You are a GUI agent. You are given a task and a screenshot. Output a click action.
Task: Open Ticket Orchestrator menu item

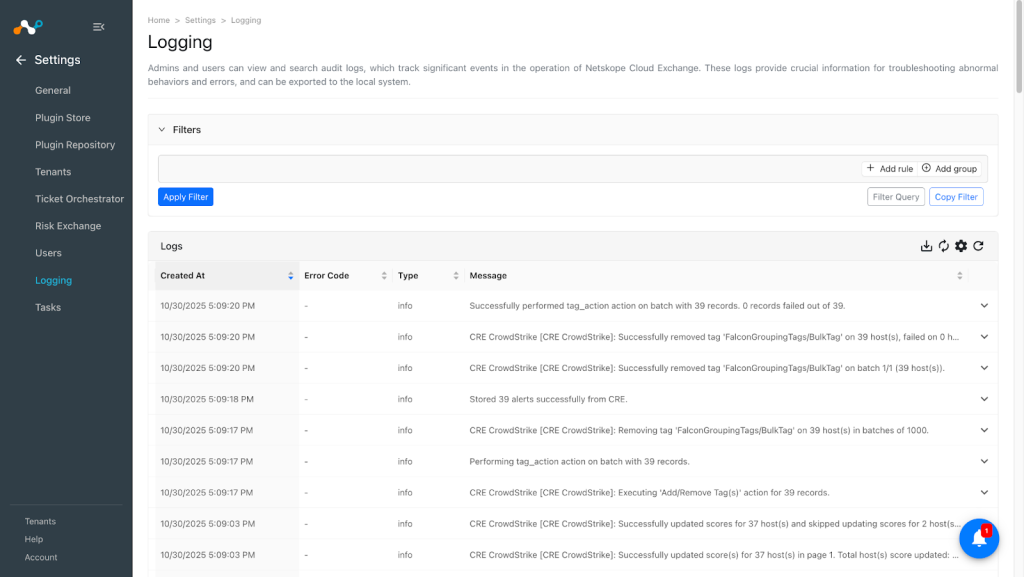tap(80, 199)
